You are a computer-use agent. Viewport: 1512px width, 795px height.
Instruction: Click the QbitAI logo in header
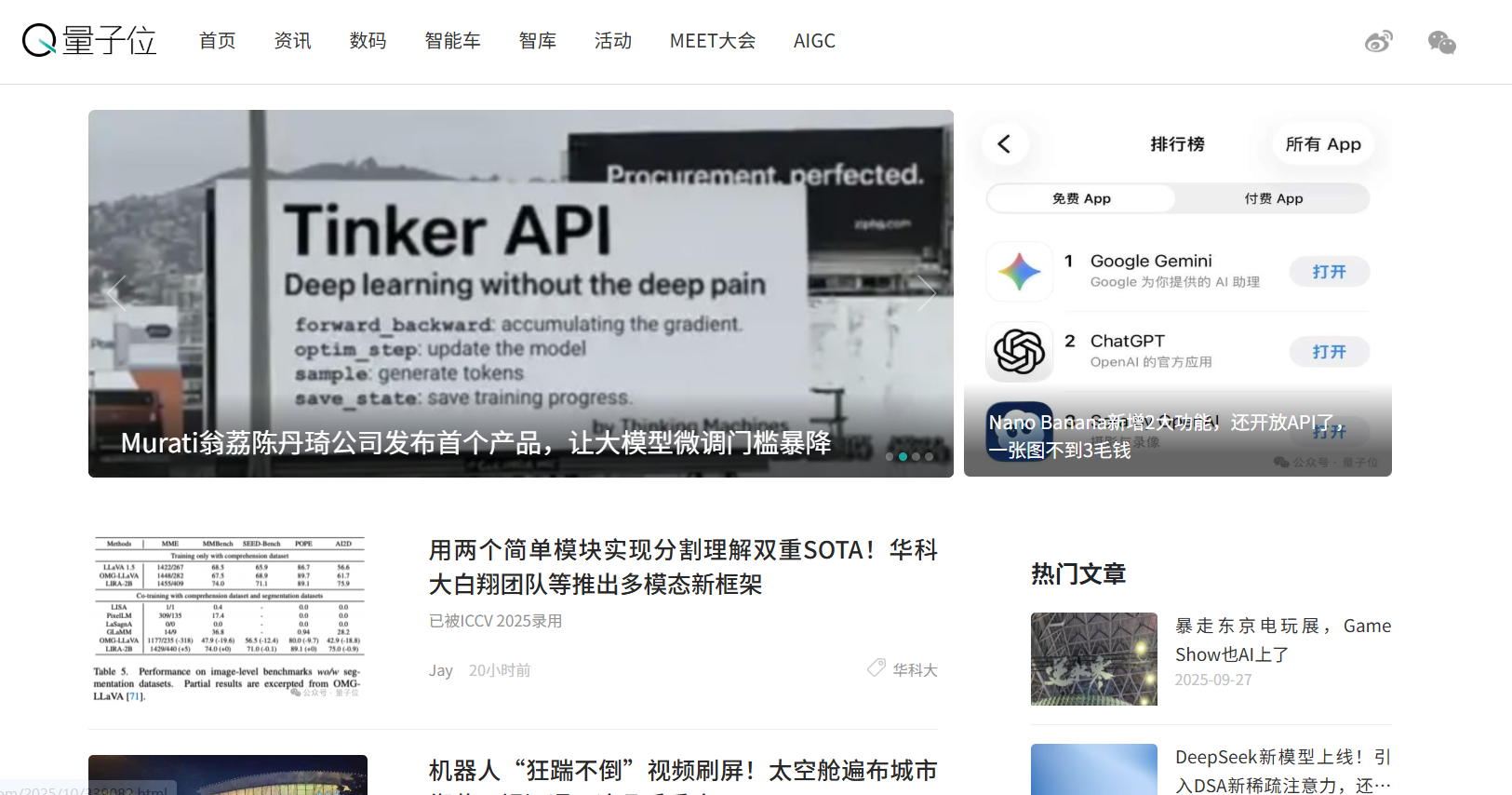[89, 41]
